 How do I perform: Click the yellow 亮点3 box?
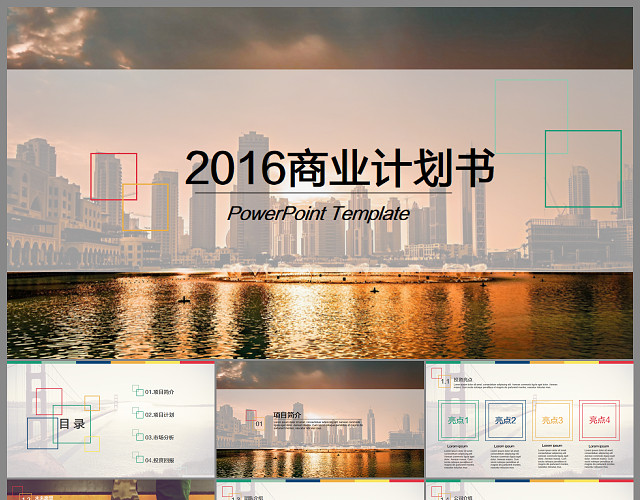552,420
